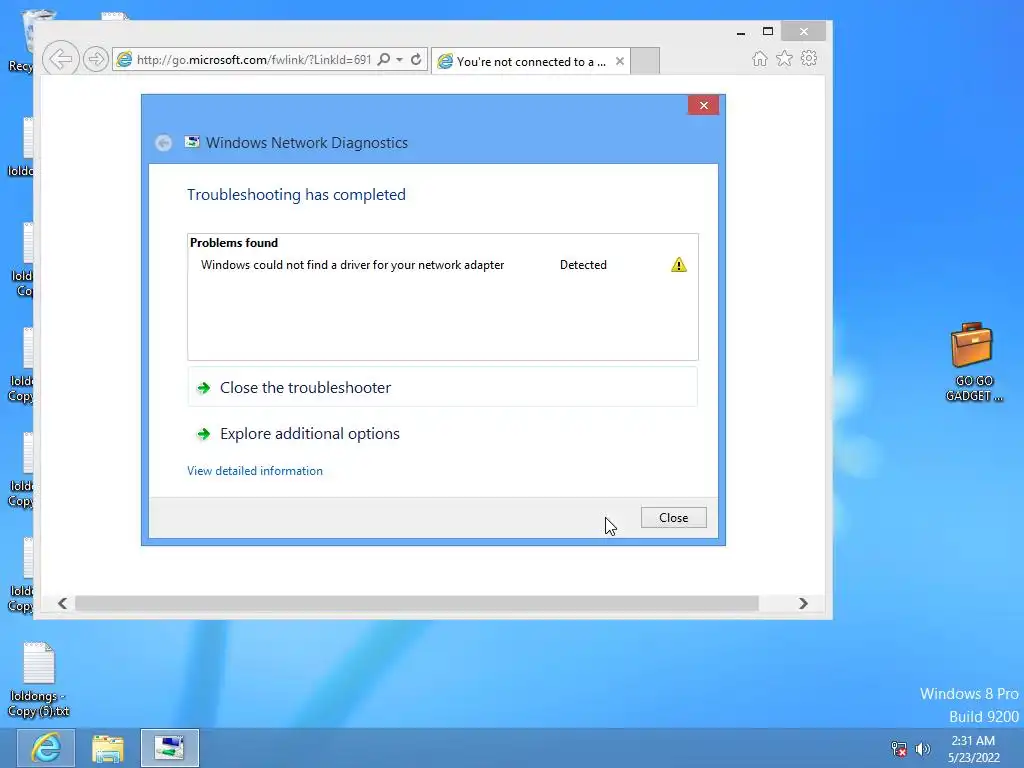Click the Windows Network Diagnostics title icon
The image size is (1024, 768).
tap(192, 142)
